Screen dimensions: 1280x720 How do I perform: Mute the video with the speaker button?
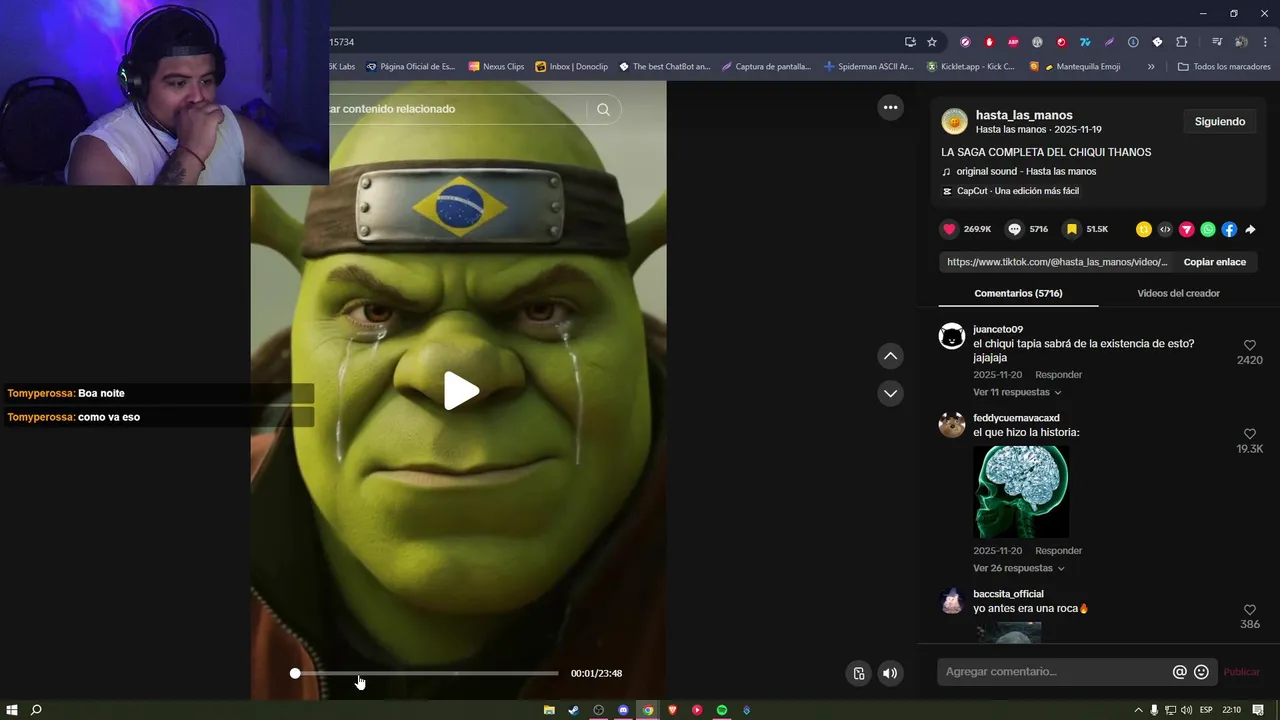click(x=890, y=673)
